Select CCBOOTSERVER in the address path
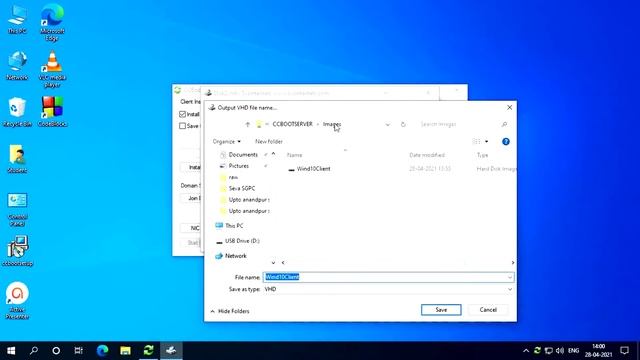This screenshot has height=360, width=640. coord(292,124)
